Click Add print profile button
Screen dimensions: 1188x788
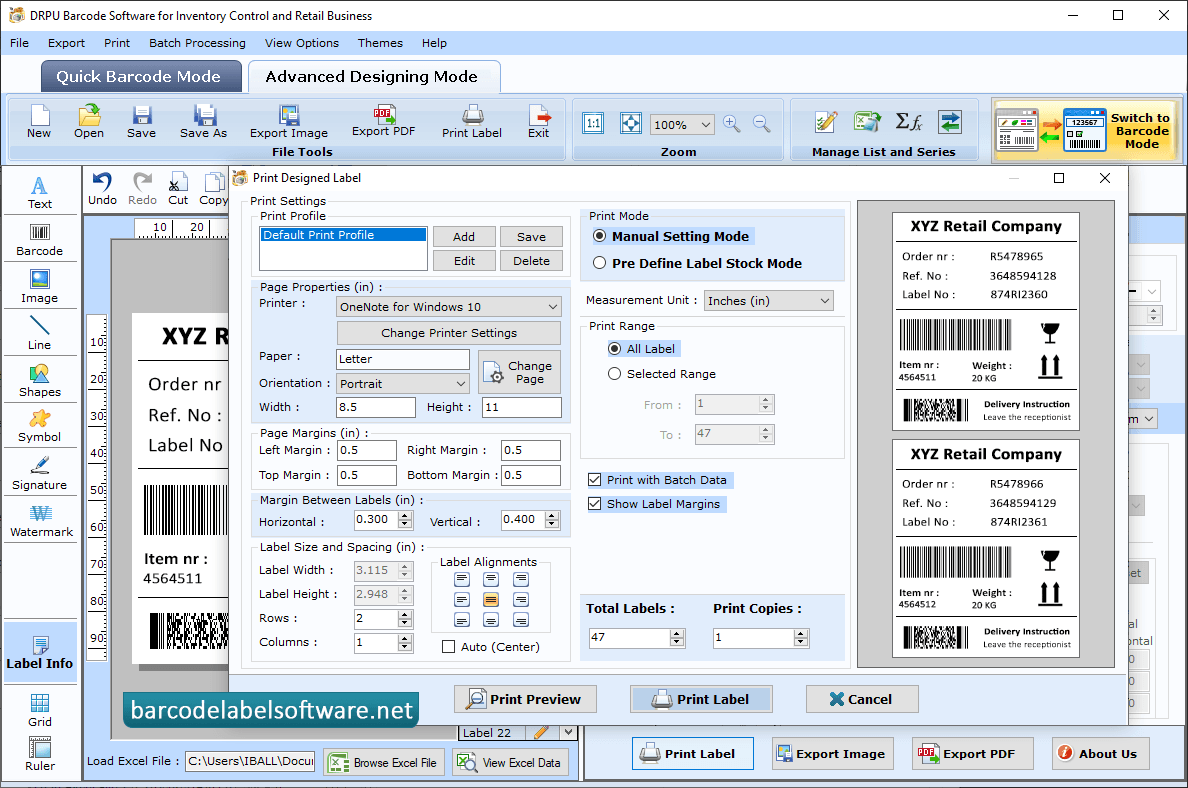pyautogui.click(x=464, y=236)
